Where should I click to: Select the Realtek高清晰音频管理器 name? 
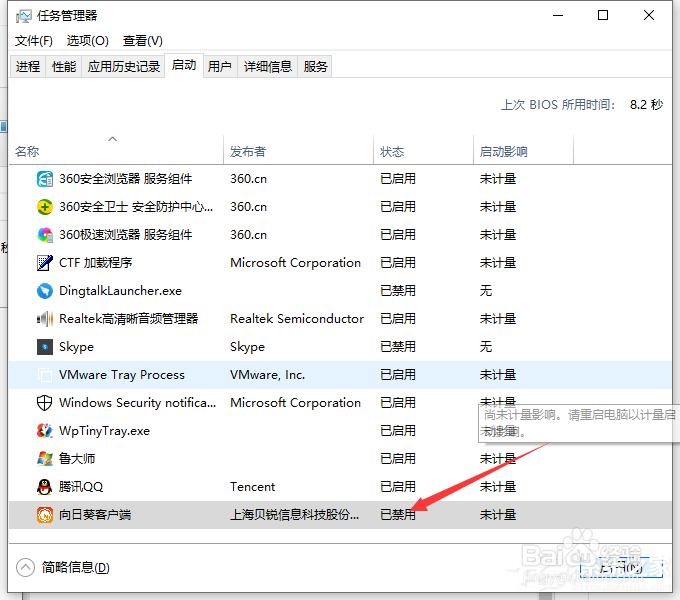coord(128,319)
